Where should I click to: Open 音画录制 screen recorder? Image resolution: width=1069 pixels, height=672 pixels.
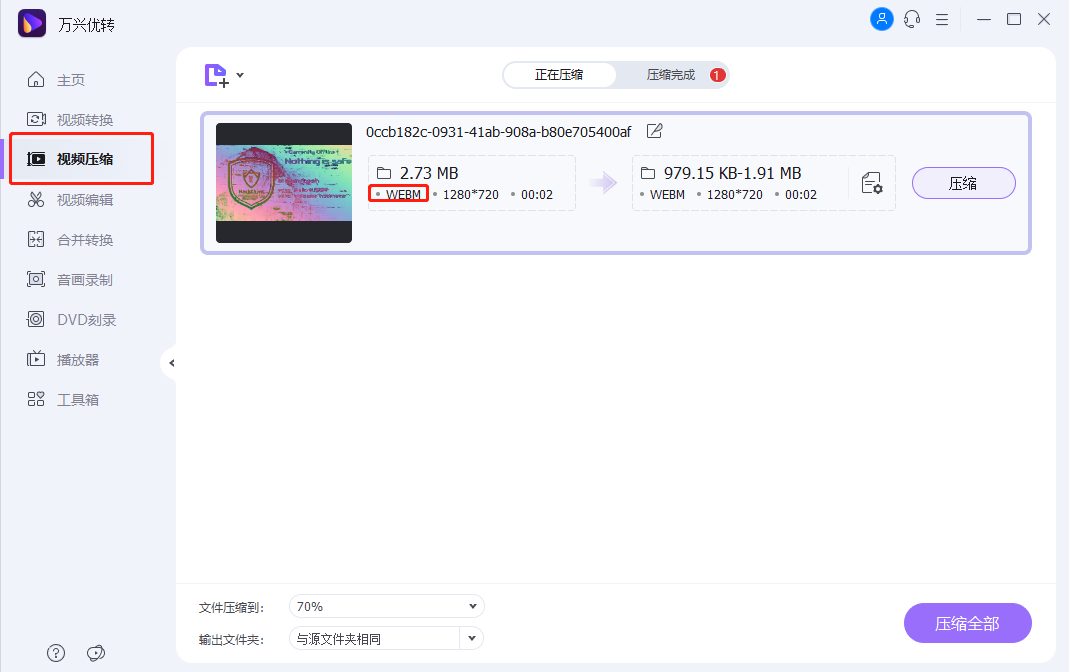[85, 280]
